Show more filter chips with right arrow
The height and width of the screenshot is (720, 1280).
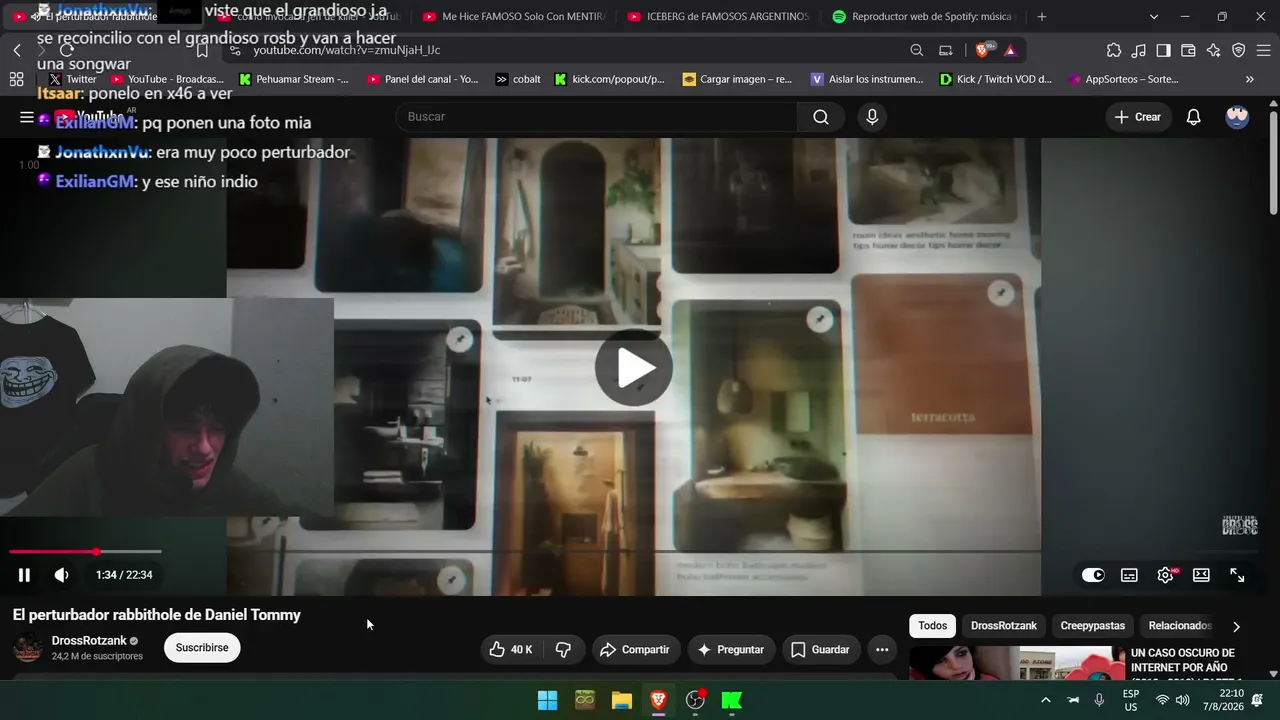pos(1236,627)
